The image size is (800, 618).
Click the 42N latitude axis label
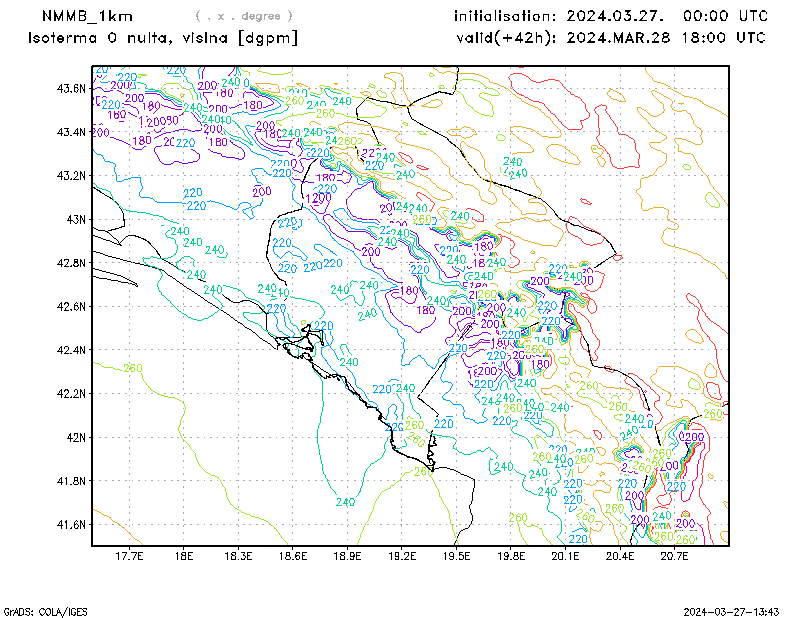(x=77, y=438)
